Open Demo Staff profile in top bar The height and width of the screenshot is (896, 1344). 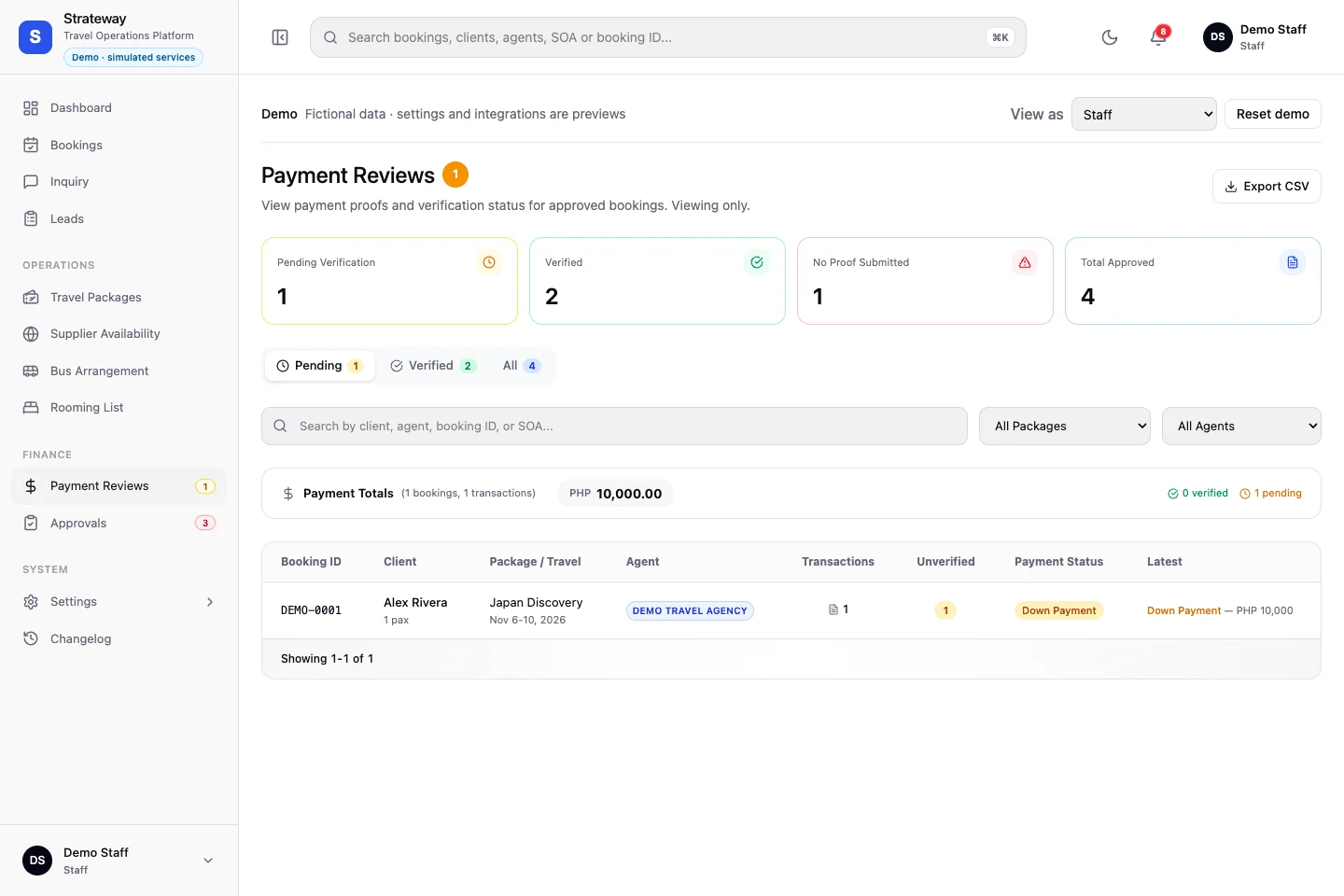click(x=1255, y=37)
